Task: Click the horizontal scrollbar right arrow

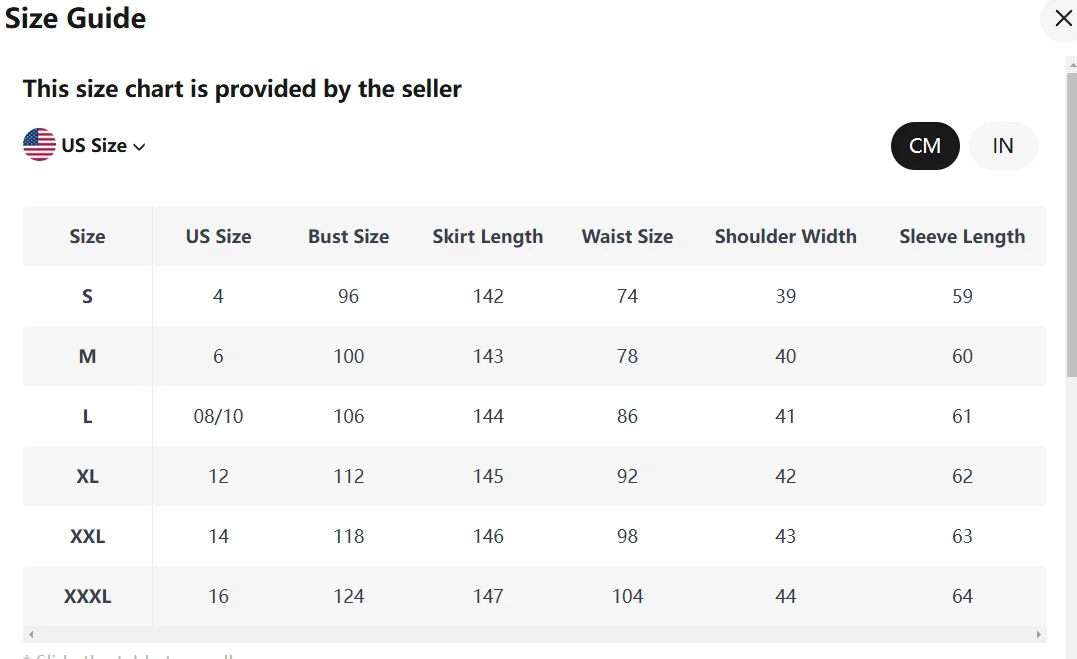Action: 1039,634
